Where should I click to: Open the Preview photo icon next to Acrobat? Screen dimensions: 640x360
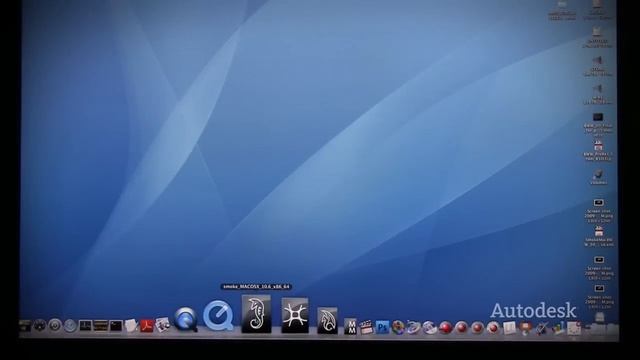coord(162,325)
